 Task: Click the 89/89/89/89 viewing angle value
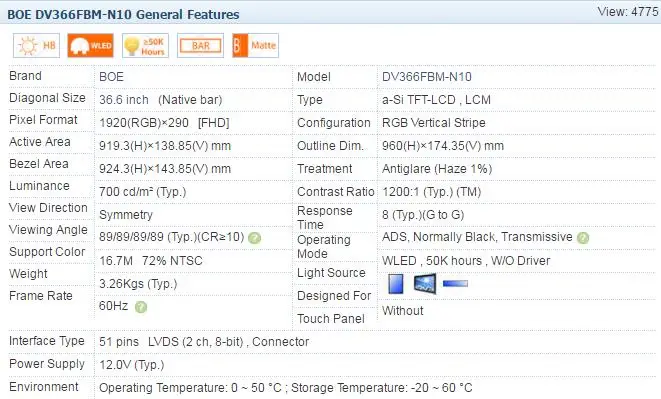(x=172, y=237)
